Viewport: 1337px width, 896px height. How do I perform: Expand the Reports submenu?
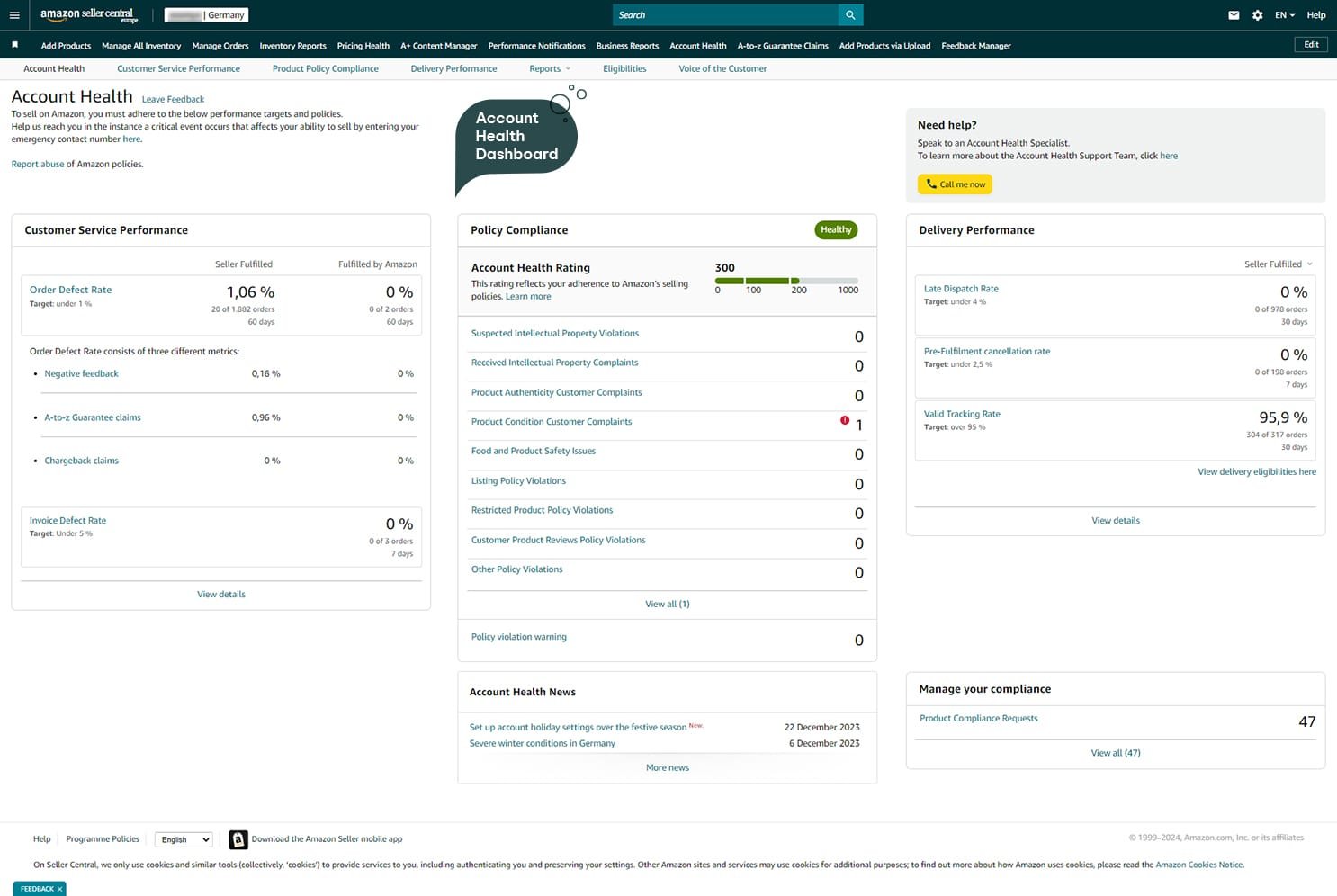(x=550, y=68)
